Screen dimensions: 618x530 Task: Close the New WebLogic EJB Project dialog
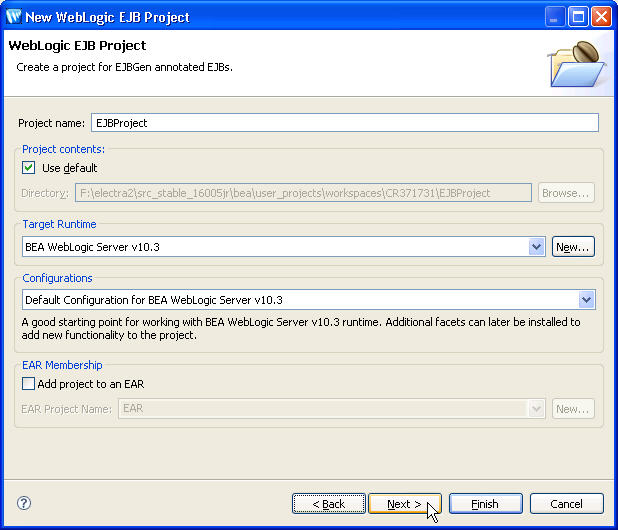pyautogui.click(x=601, y=17)
